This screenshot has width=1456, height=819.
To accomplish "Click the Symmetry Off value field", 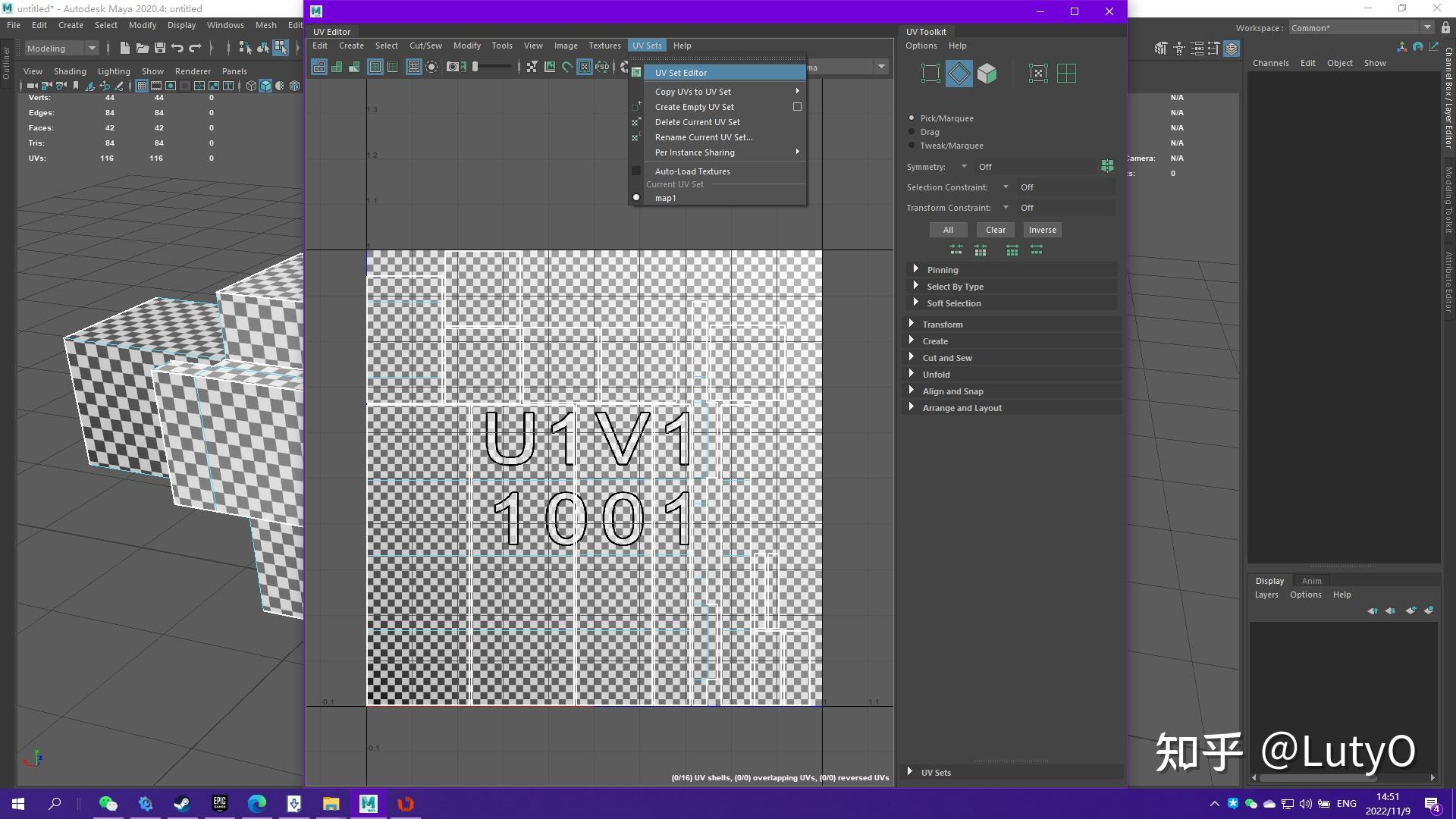I will (1035, 167).
